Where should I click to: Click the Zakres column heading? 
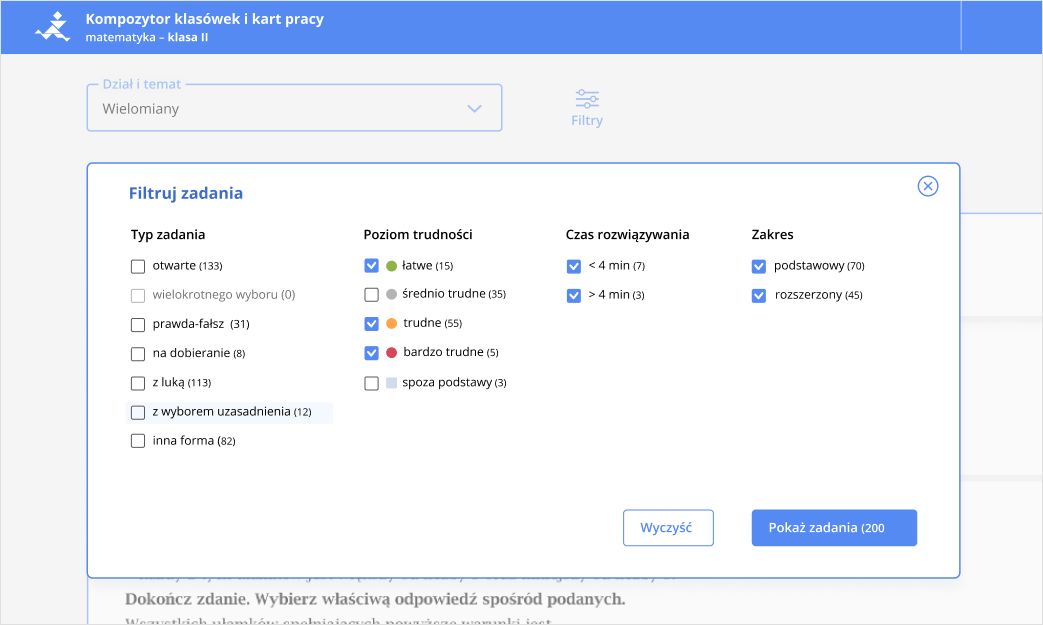click(772, 235)
